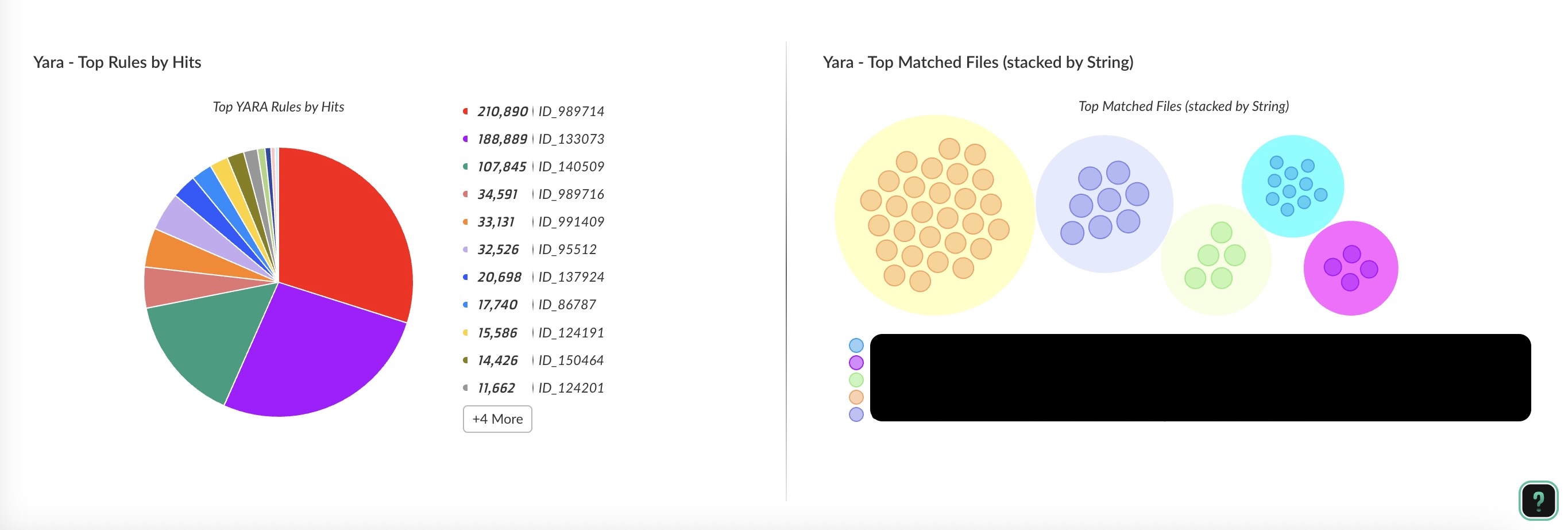Click the yellow ID_124191 legend marker
This screenshot has width=1568, height=530.
coord(466,333)
